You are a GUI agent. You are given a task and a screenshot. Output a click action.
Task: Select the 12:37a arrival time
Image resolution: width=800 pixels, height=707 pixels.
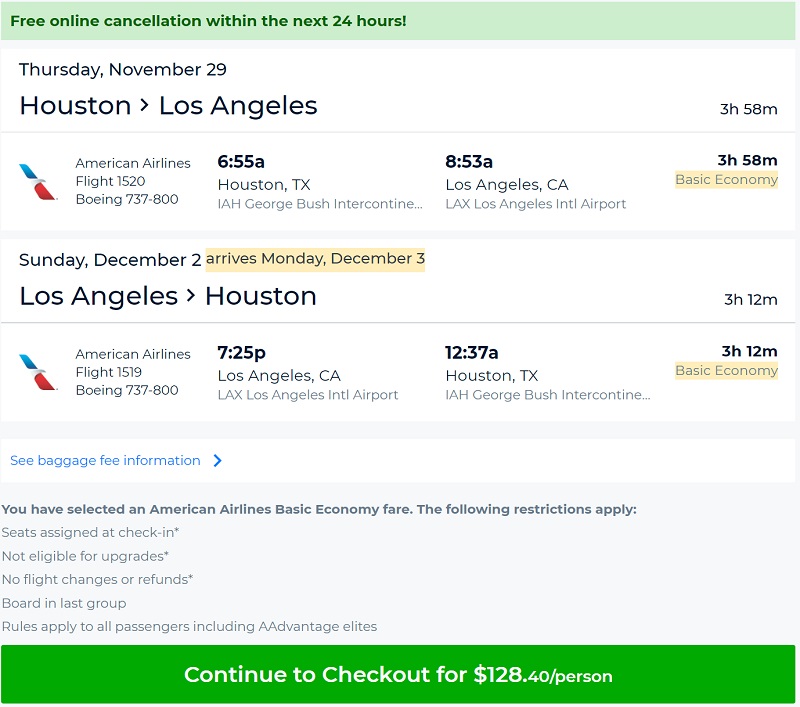point(472,352)
